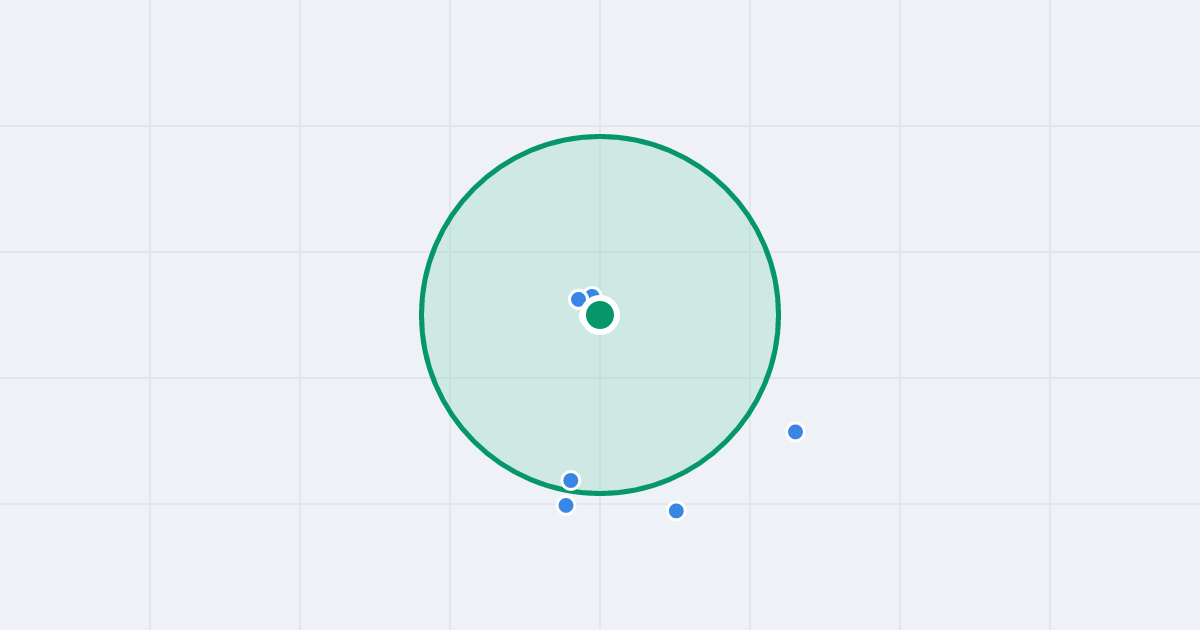Select the fully visible blue dot left of the center marker
Image resolution: width=1200 pixels, height=630 pixels.
578,299
